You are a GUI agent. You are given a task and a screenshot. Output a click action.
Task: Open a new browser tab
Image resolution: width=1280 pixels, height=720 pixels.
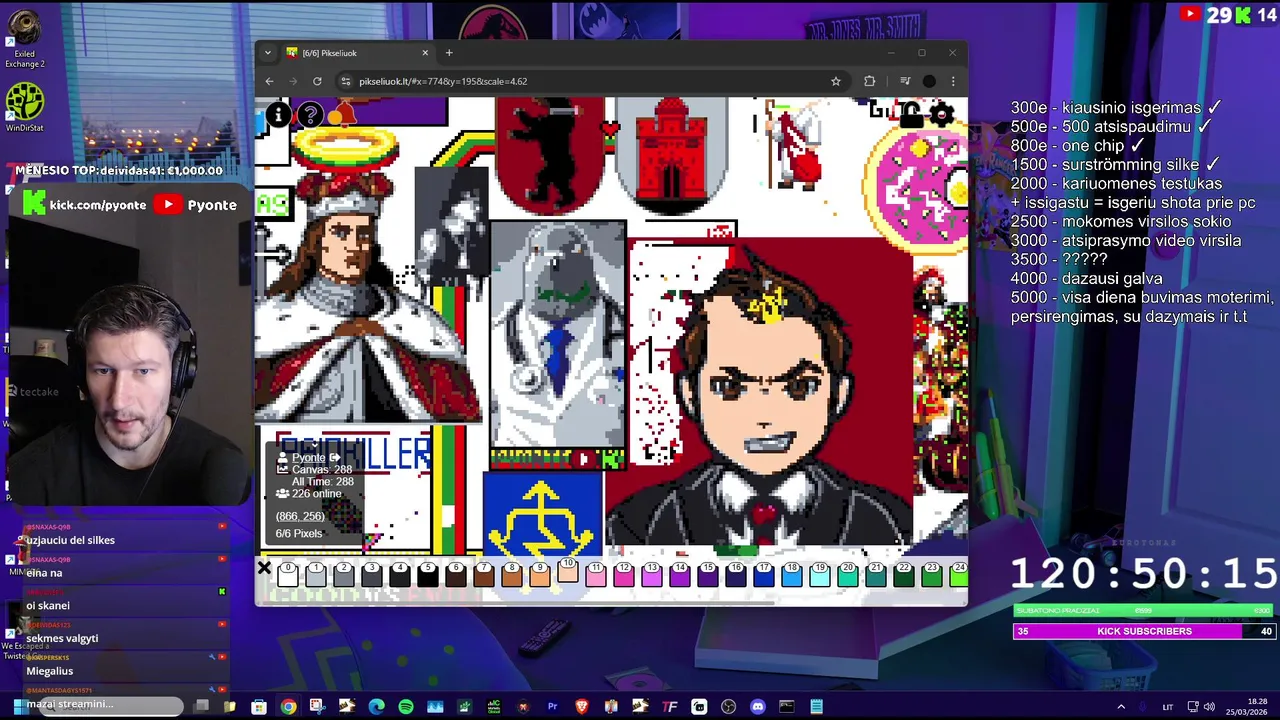[449, 53]
